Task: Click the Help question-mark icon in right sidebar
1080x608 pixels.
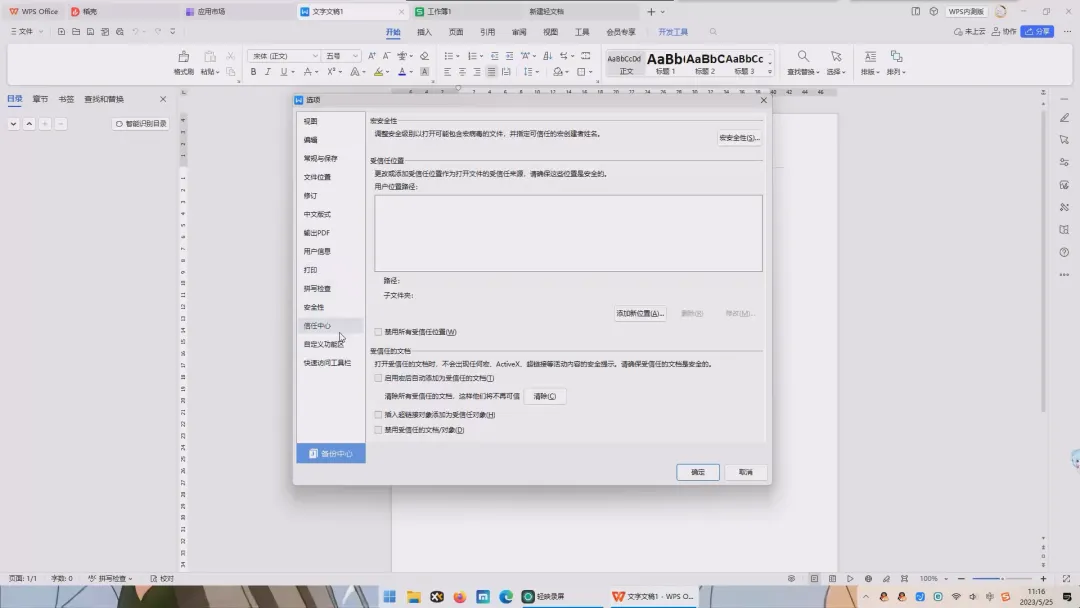Action: pos(1064,252)
